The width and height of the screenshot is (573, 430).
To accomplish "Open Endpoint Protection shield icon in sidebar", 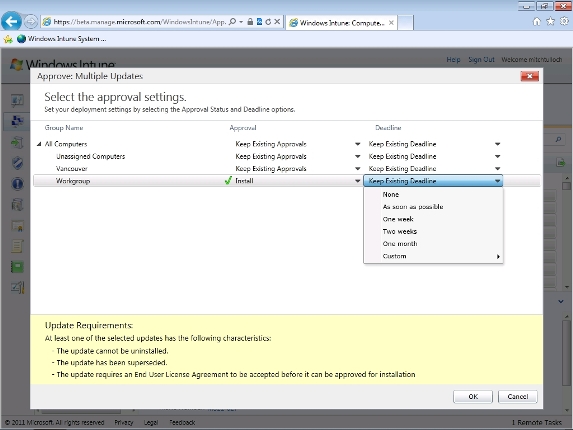I will (17, 163).
